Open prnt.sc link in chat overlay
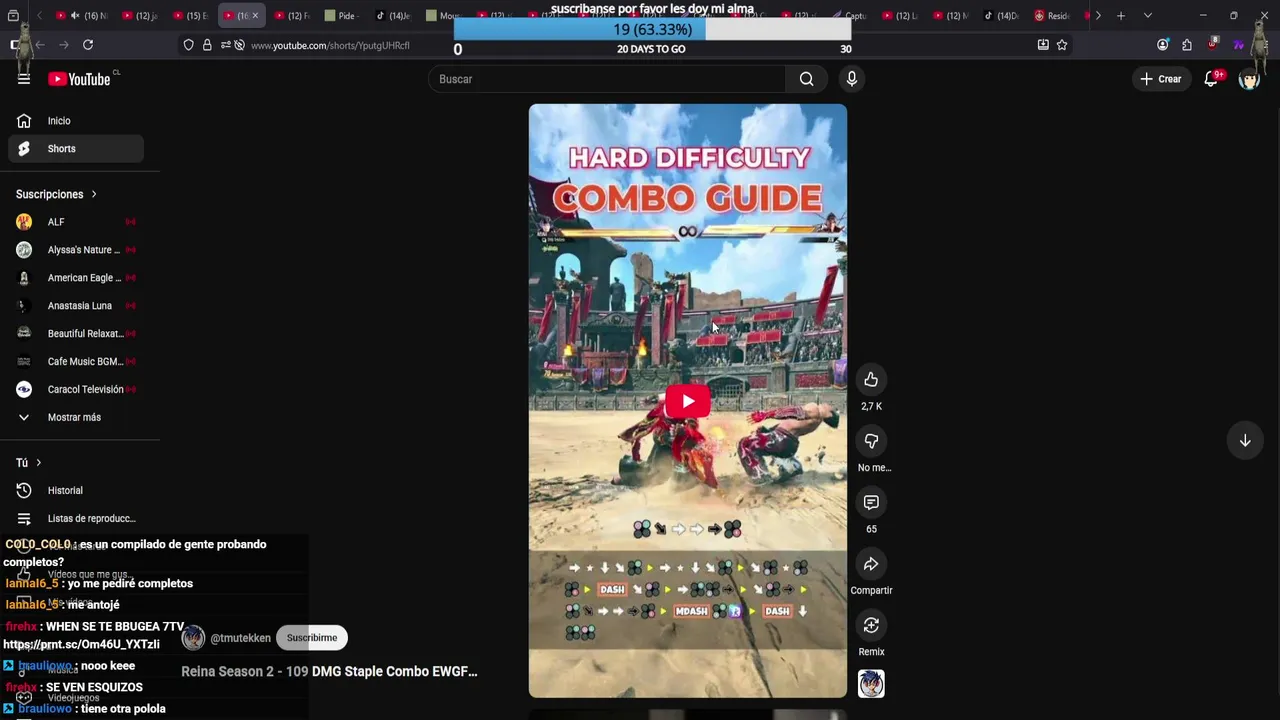1280x720 pixels. point(81,645)
